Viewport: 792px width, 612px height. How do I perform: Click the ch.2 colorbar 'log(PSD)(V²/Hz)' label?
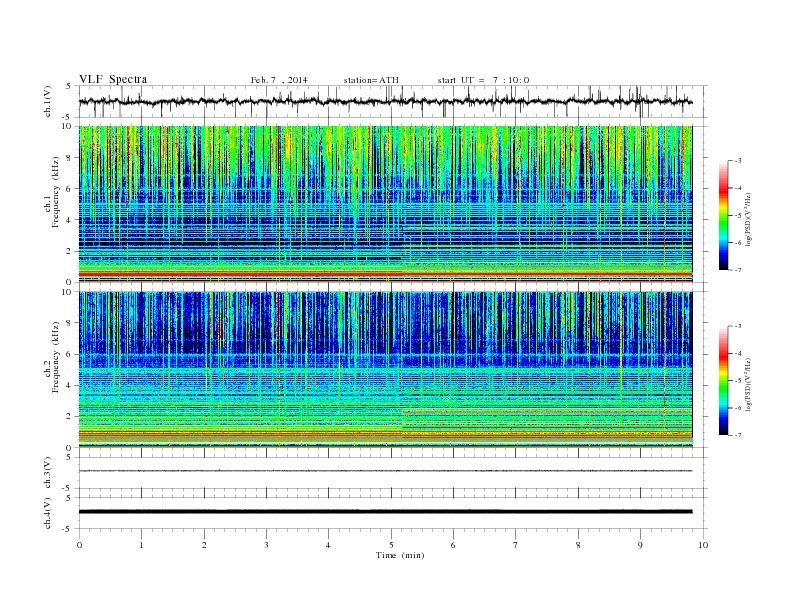pos(748,384)
